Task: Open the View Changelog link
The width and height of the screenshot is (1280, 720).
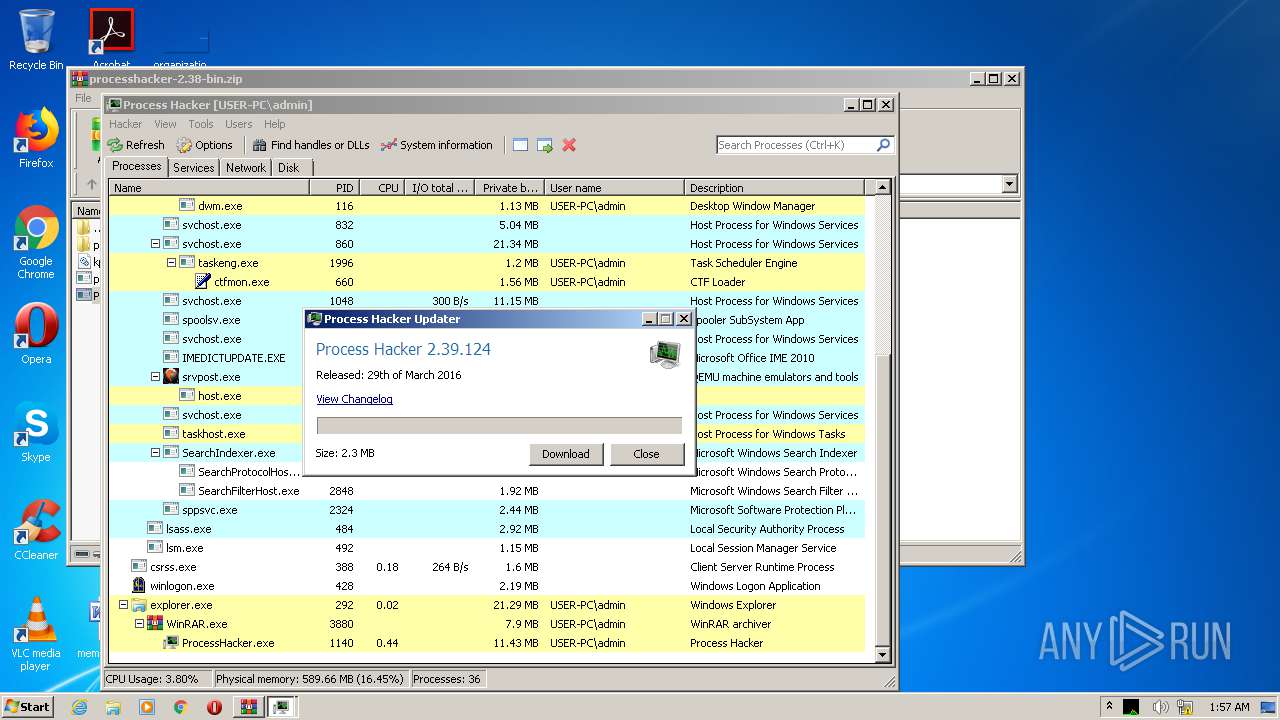Action: [354, 399]
